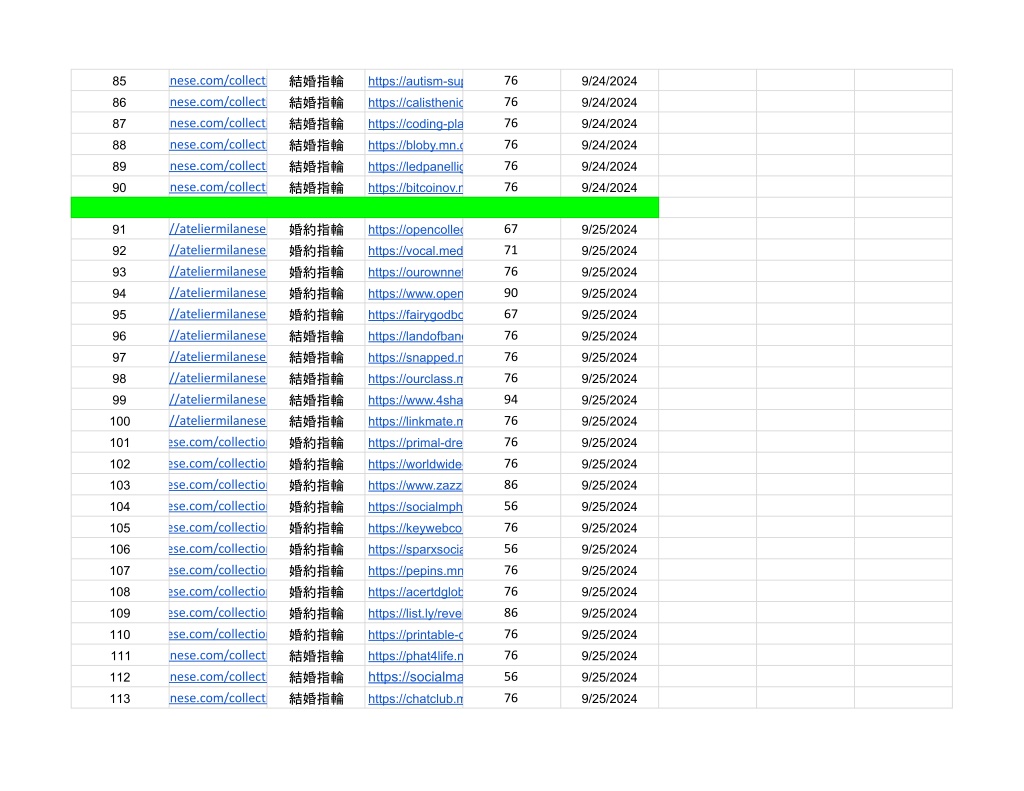The image size is (1024, 791).
Task: Open the https://ledpanellig link in row 89
Action: [x=415, y=167]
